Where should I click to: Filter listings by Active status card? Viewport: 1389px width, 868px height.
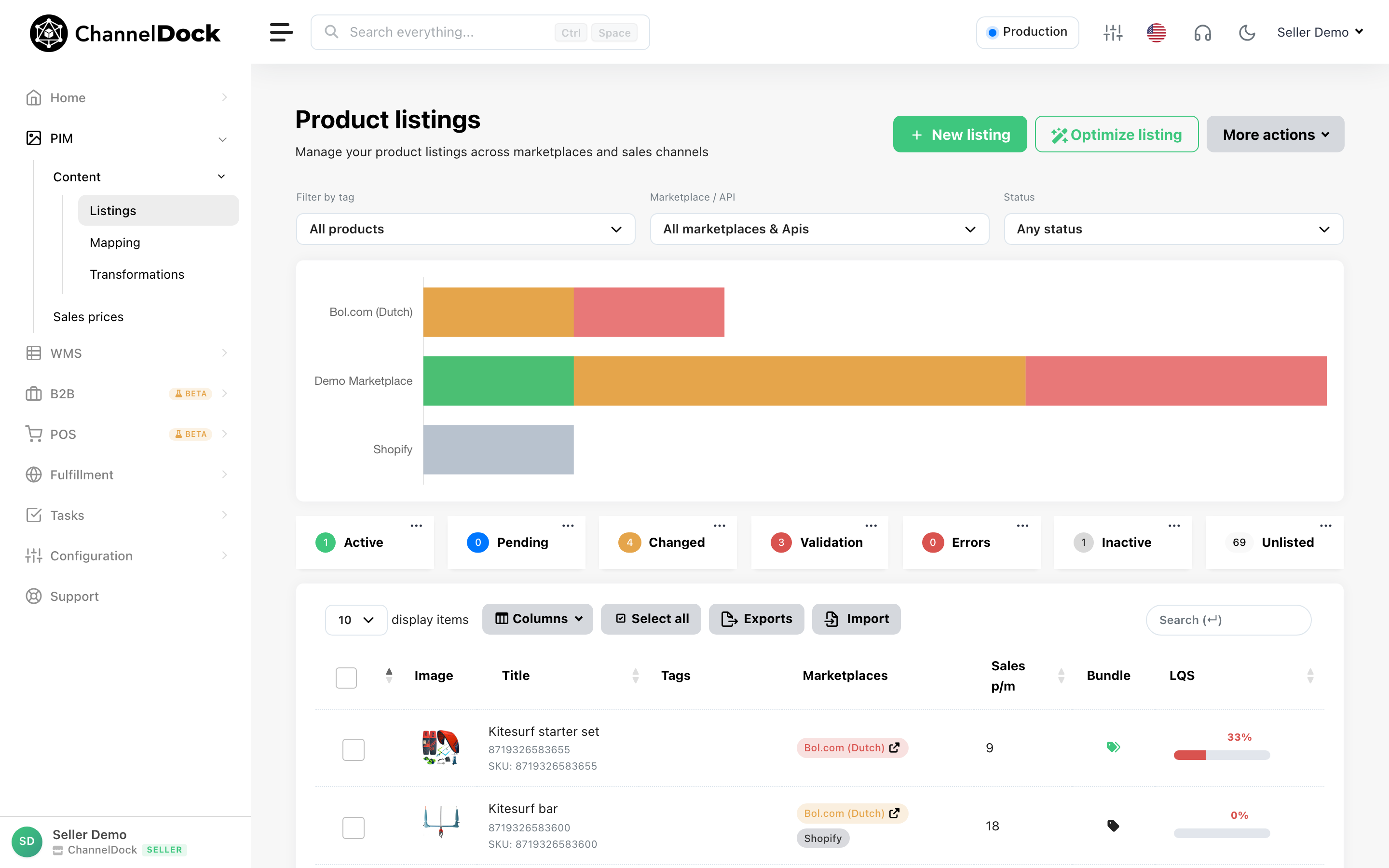click(x=365, y=542)
